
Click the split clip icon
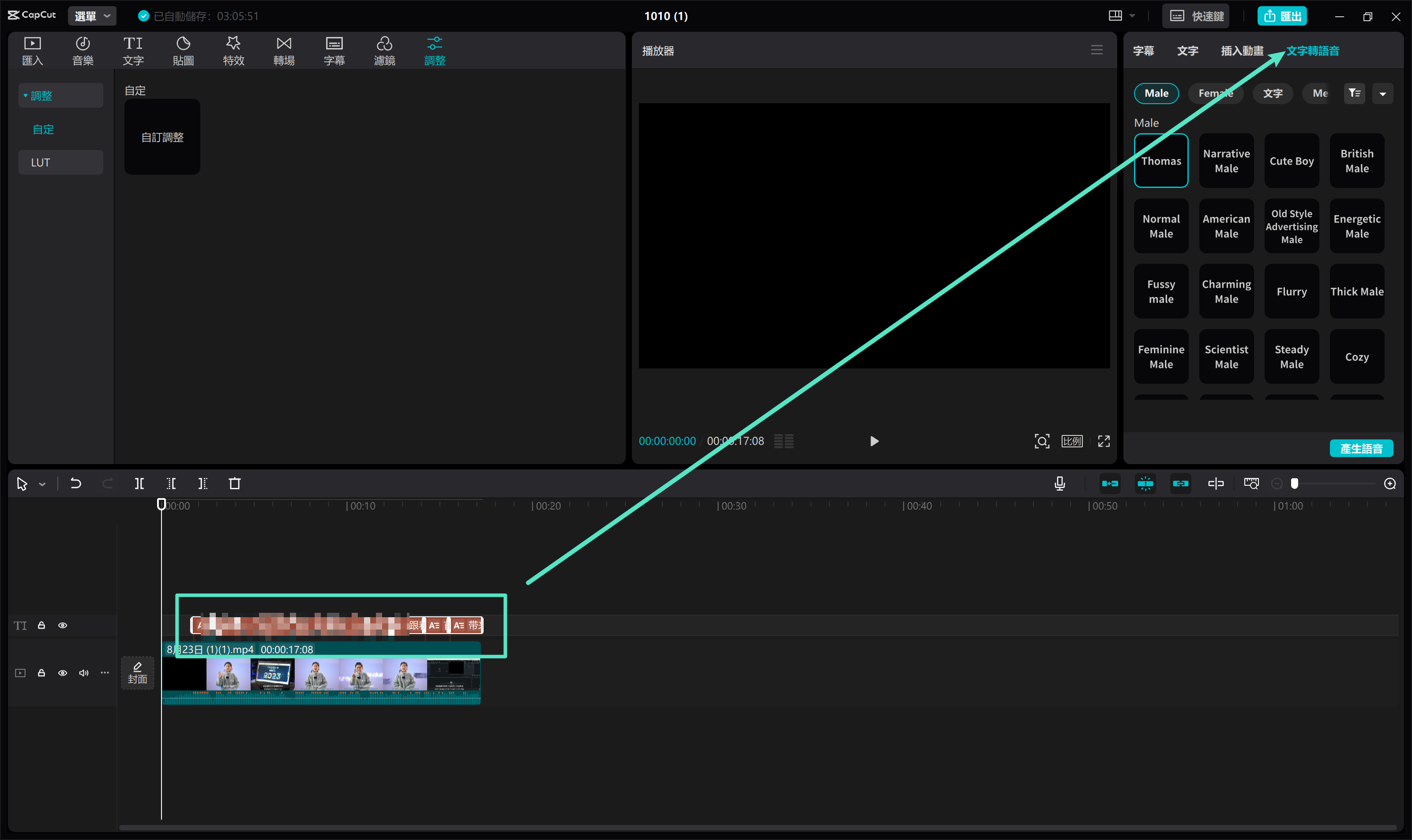138,484
